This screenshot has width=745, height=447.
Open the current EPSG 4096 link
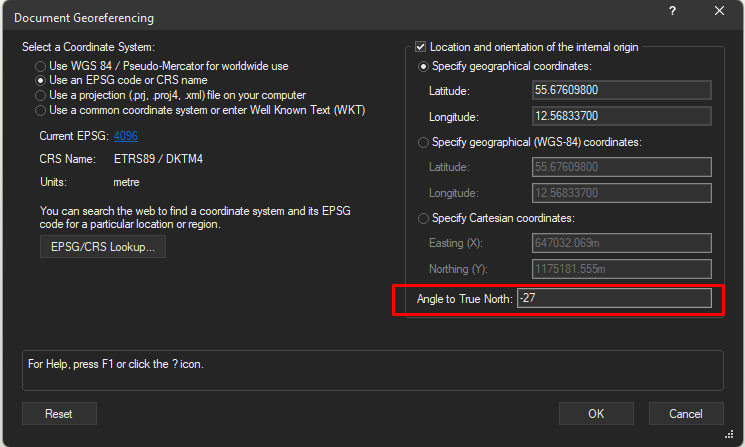tap(126, 136)
